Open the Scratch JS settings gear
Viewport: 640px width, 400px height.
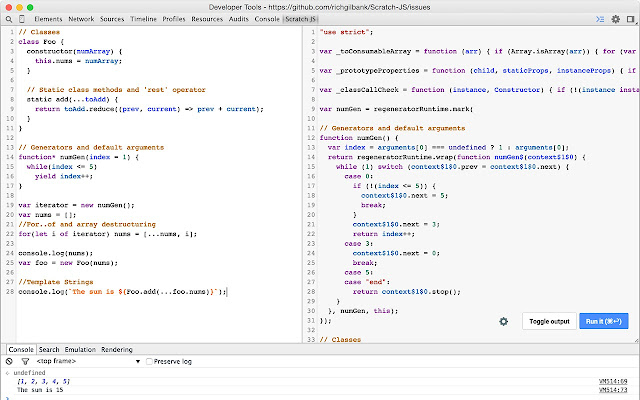(x=503, y=321)
